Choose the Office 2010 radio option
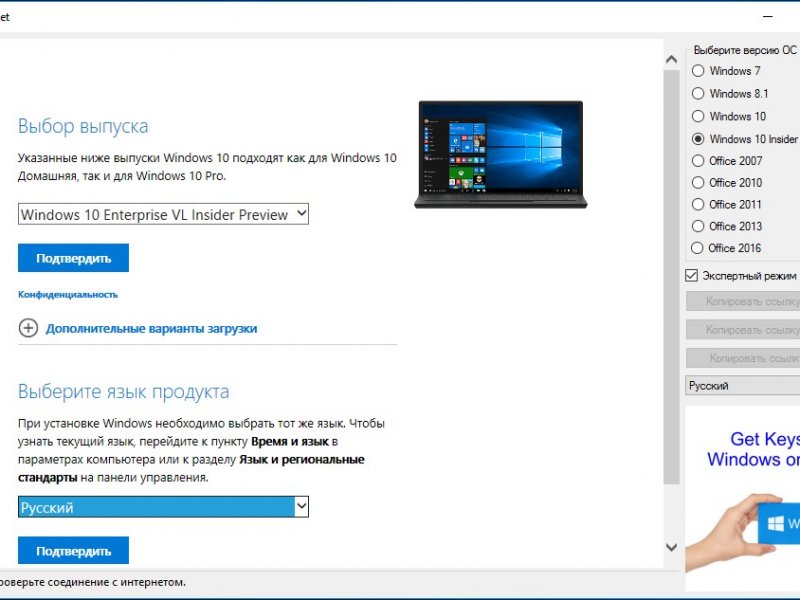 [x=697, y=183]
